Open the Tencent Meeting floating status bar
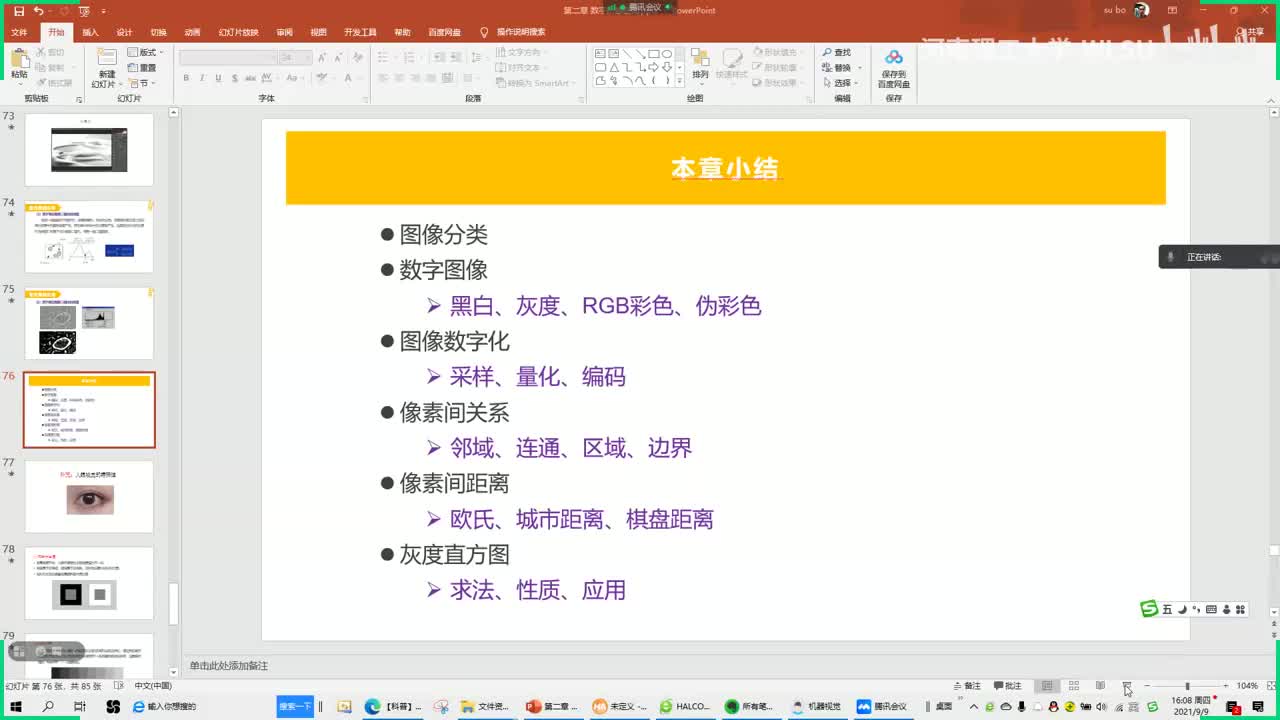 tap(640, 8)
